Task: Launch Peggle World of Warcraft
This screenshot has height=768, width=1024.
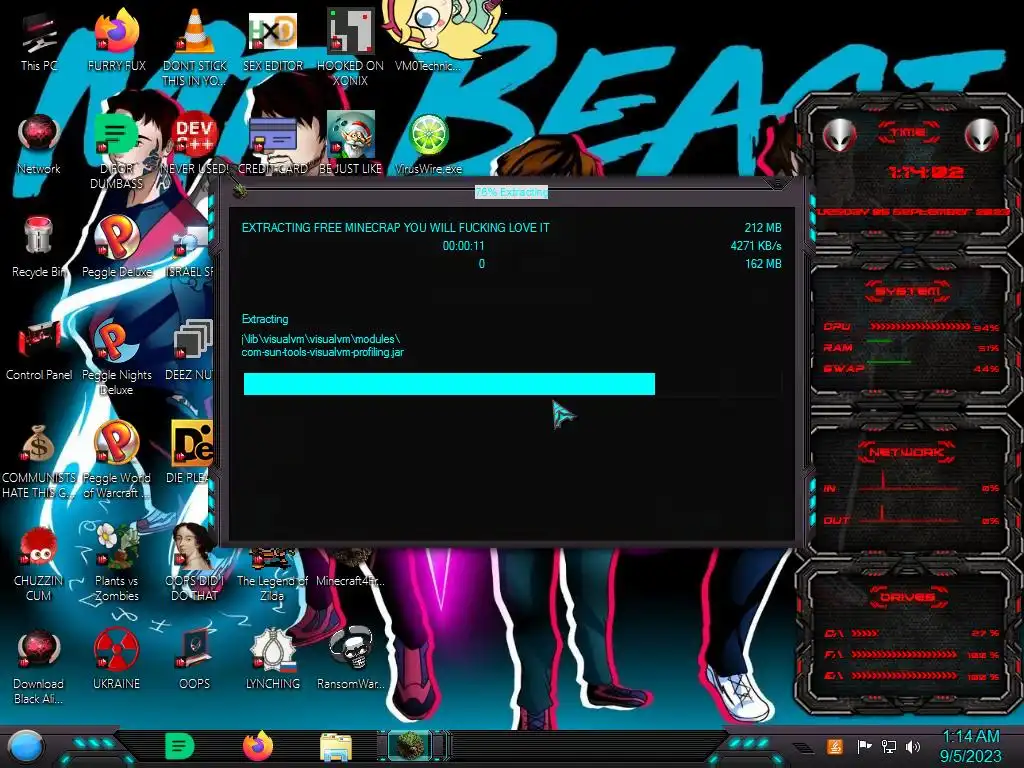Action: click(x=116, y=460)
